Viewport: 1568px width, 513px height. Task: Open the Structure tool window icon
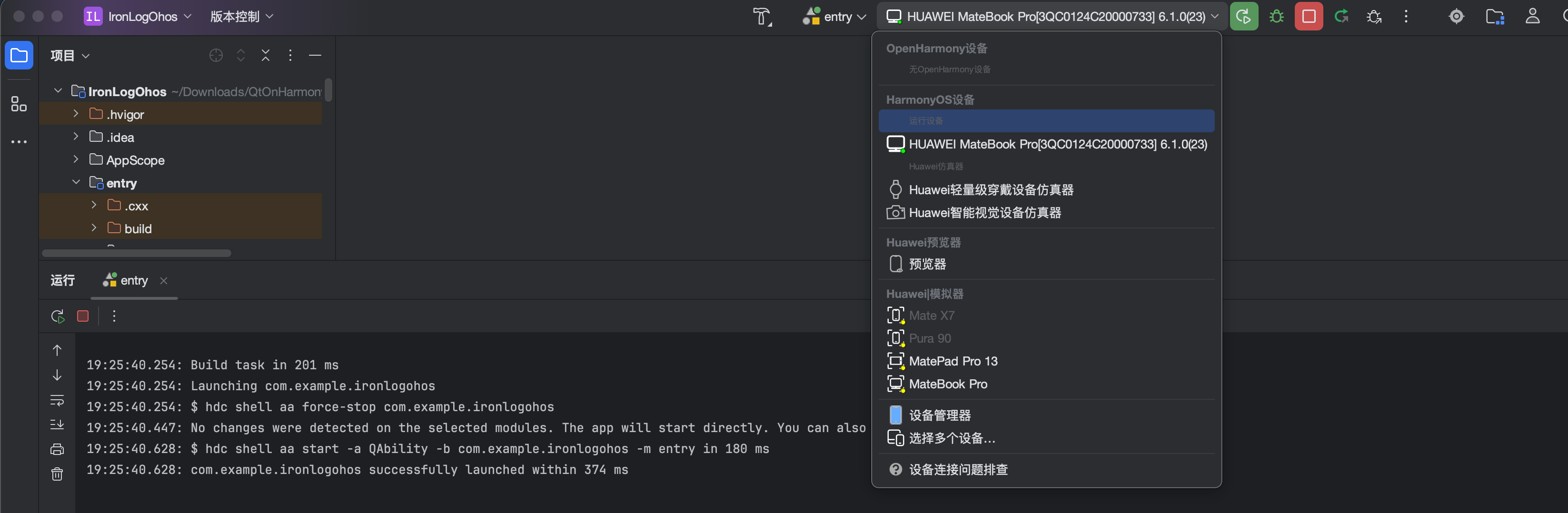point(19,104)
